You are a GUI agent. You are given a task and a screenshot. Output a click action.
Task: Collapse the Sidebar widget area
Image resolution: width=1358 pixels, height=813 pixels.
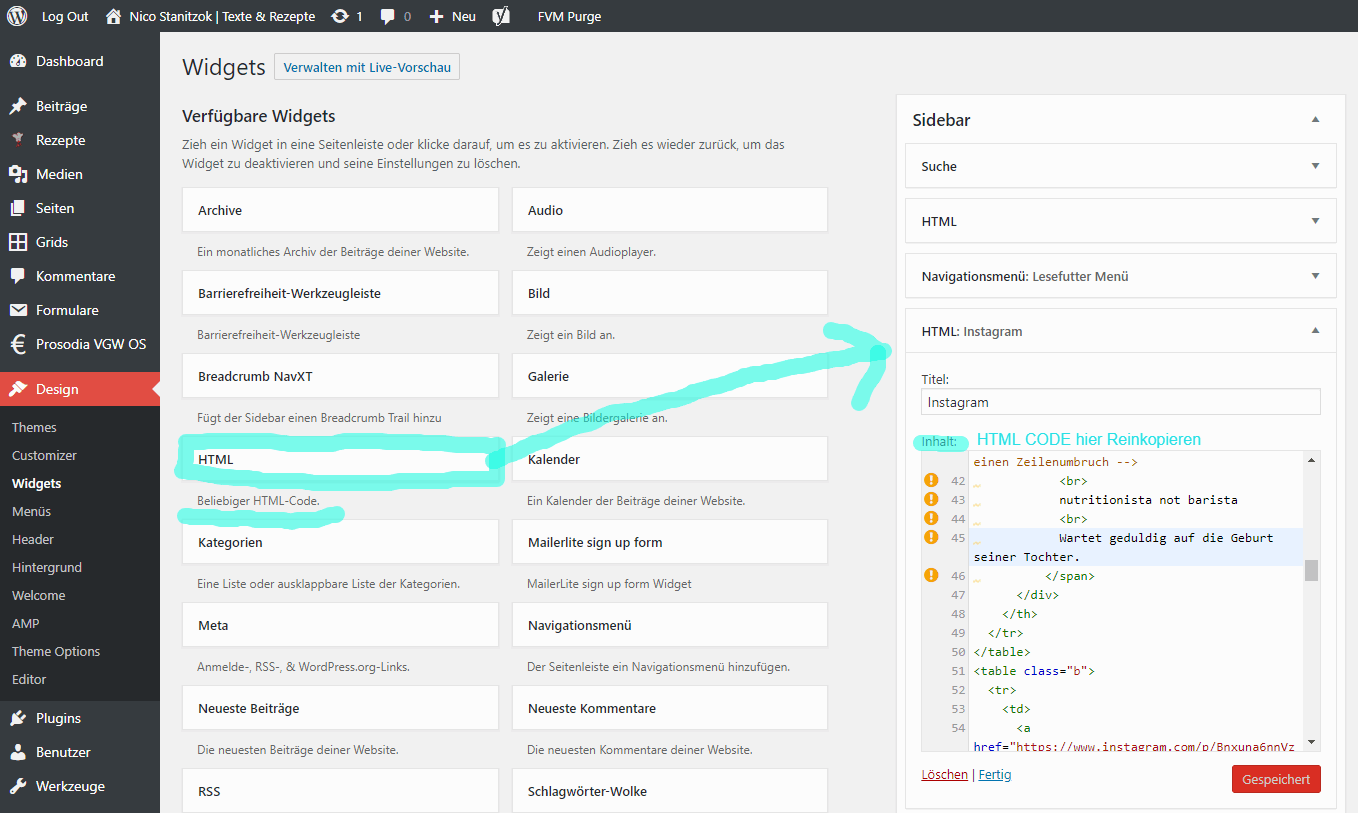tap(1315, 120)
